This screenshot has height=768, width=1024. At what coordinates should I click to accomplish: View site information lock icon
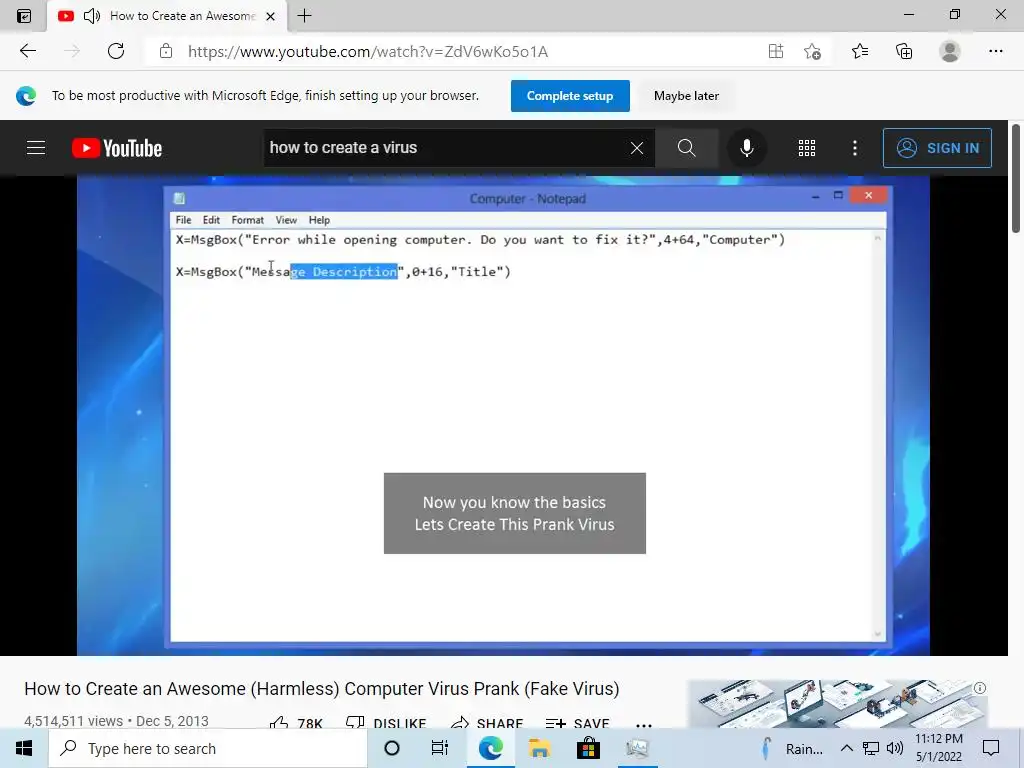point(166,51)
